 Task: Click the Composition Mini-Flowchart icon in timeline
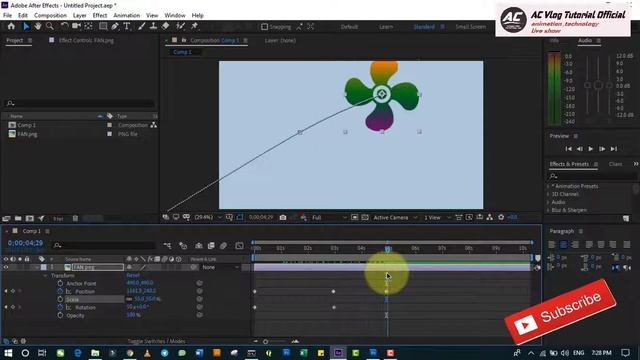167,246
